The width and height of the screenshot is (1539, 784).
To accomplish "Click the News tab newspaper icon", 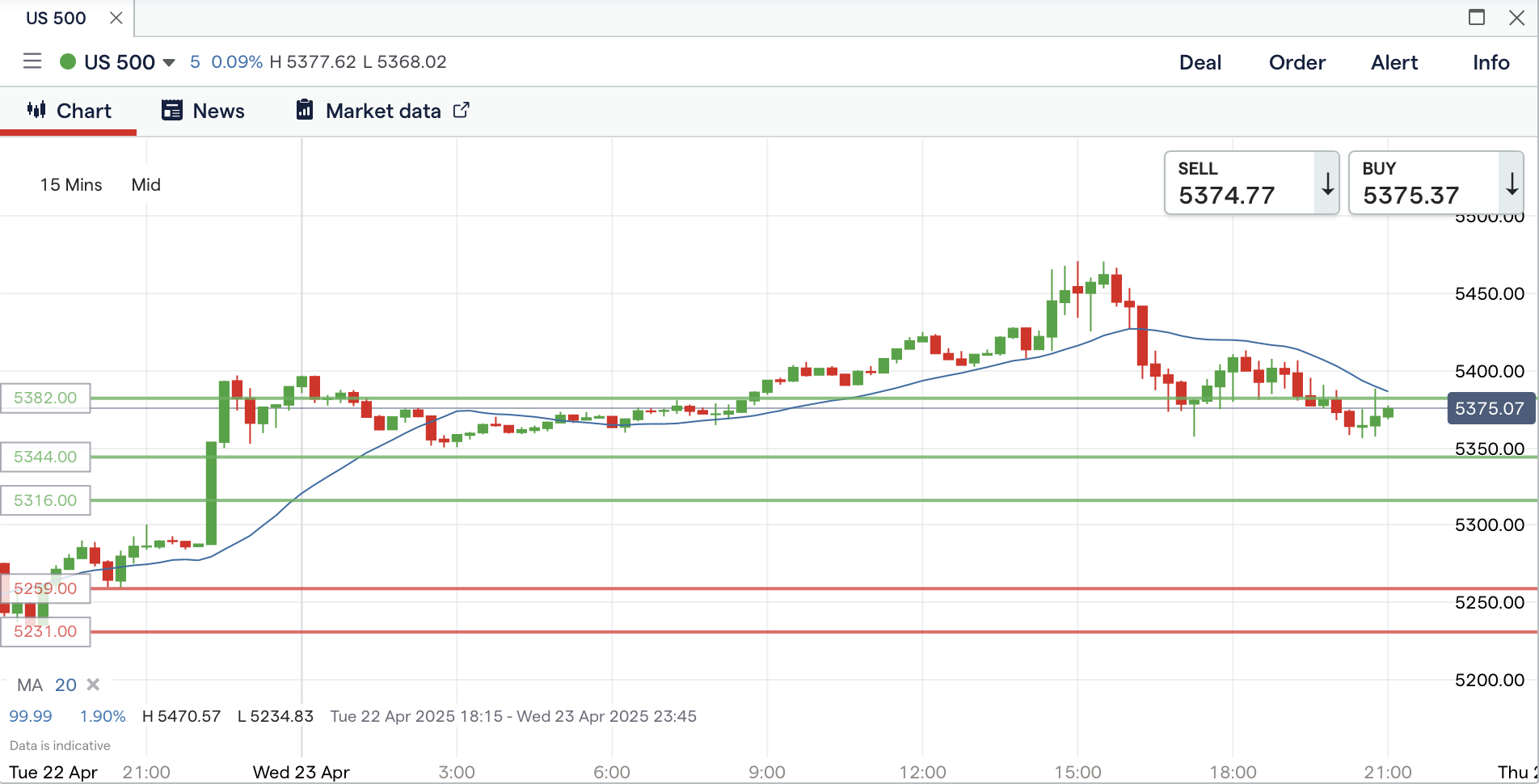I will coord(172,110).
